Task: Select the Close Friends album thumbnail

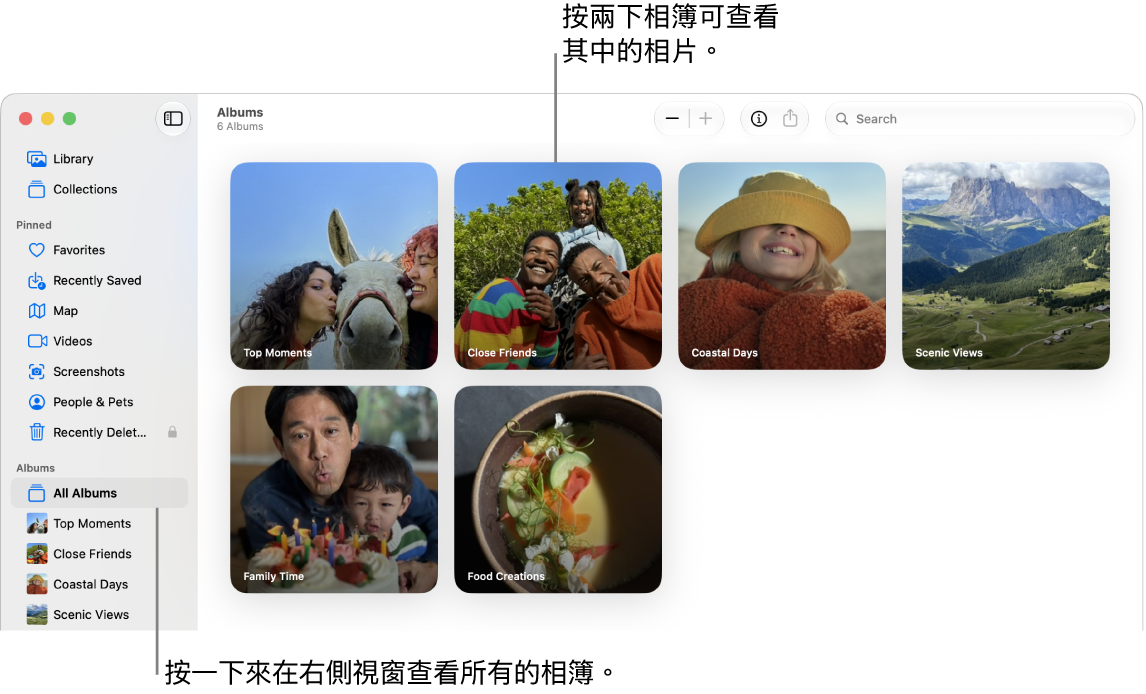Action: pyautogui.click(x=558, y=266)
